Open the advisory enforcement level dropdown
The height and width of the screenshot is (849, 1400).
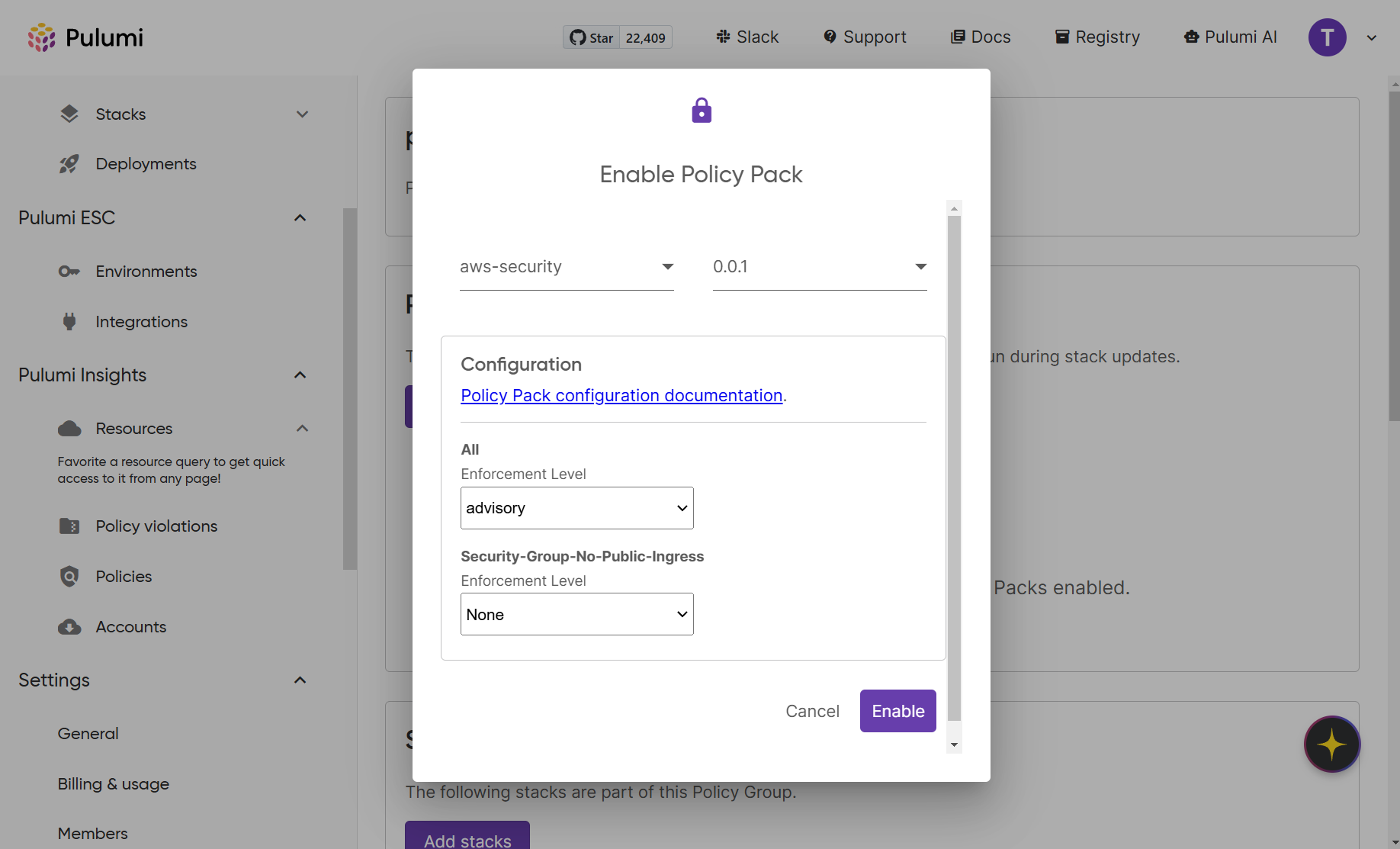tap(576, 508)
